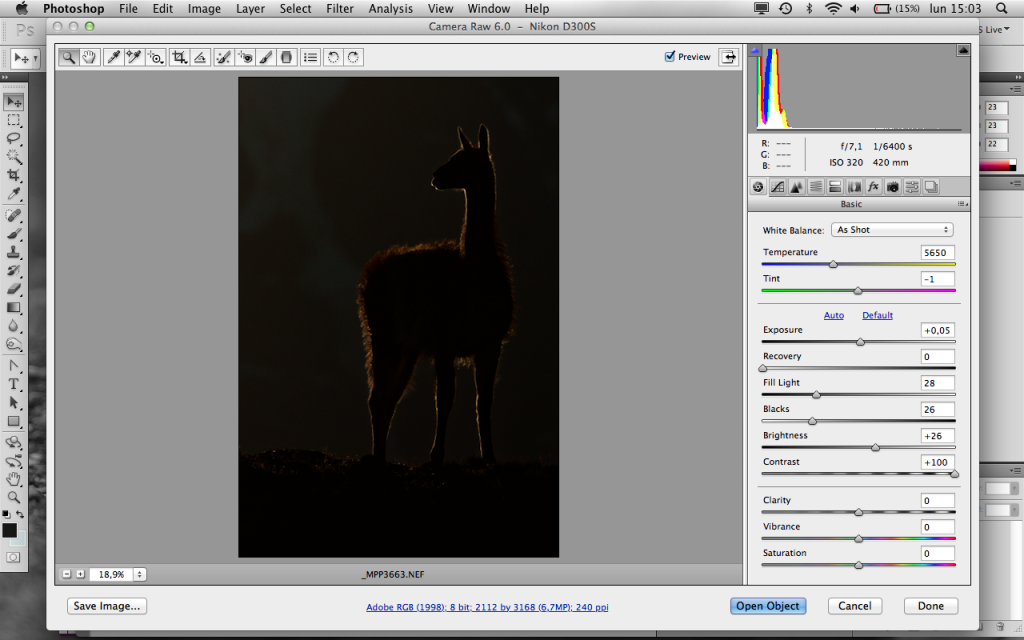1024x640 pixels.
Task: Click the Done button
Action: coord(931,606)
